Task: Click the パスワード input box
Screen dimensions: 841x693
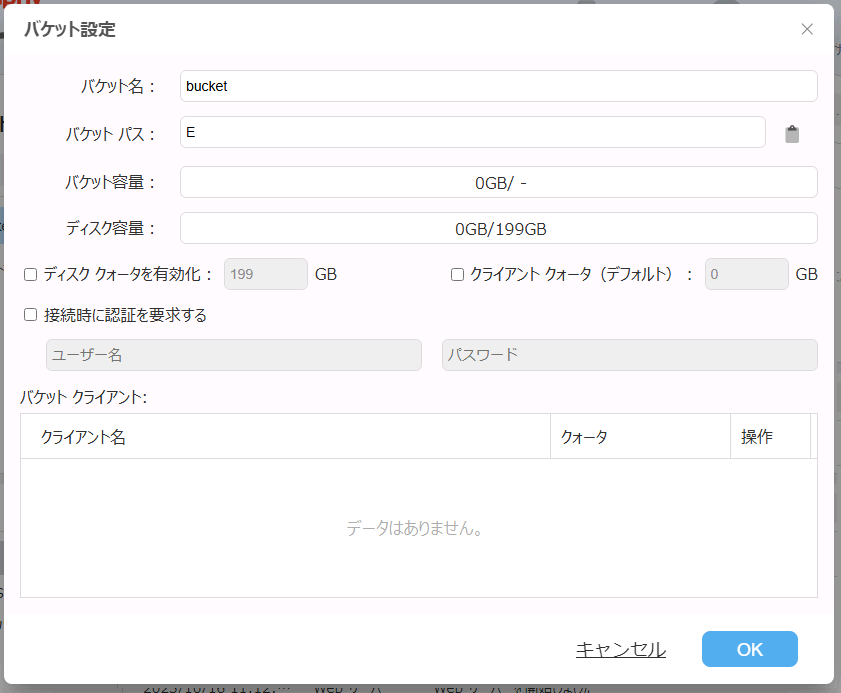Action: 629,355
